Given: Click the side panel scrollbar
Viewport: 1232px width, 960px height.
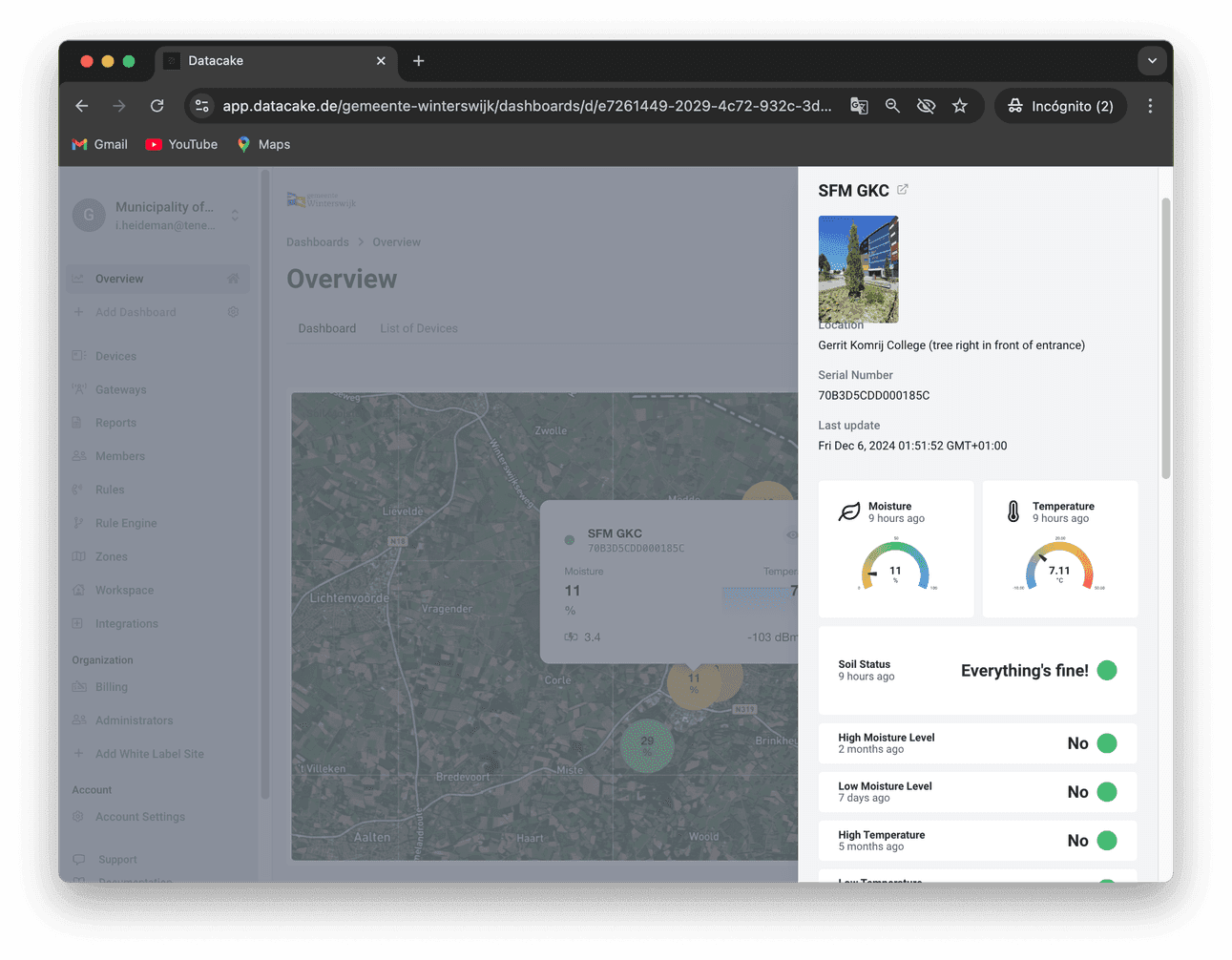Looking at the screenshot, I should pyautogui.click(x=1165, y=338).
